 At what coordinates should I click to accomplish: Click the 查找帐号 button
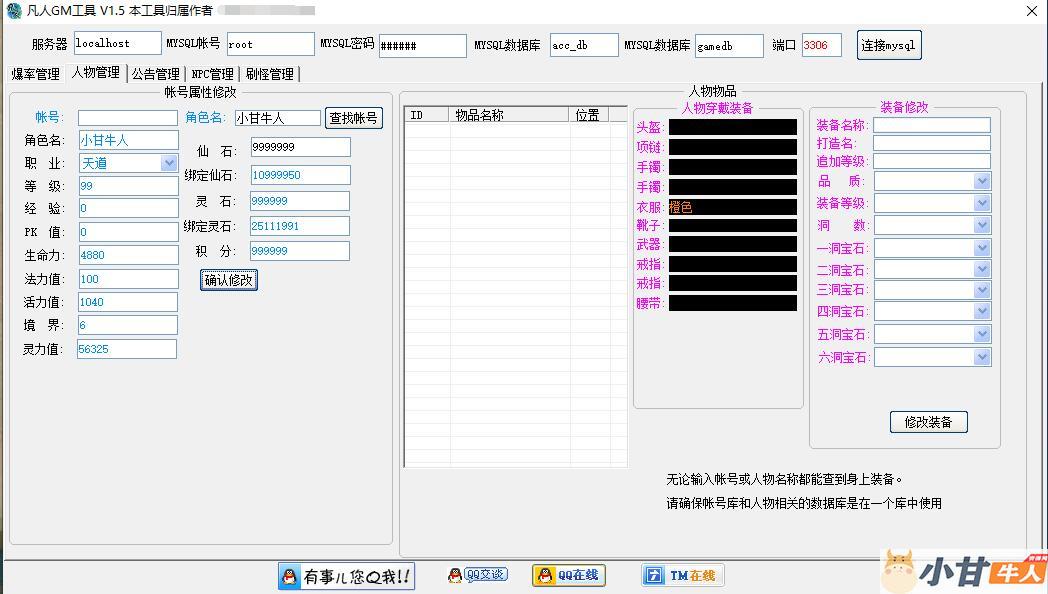click(354, 118)
